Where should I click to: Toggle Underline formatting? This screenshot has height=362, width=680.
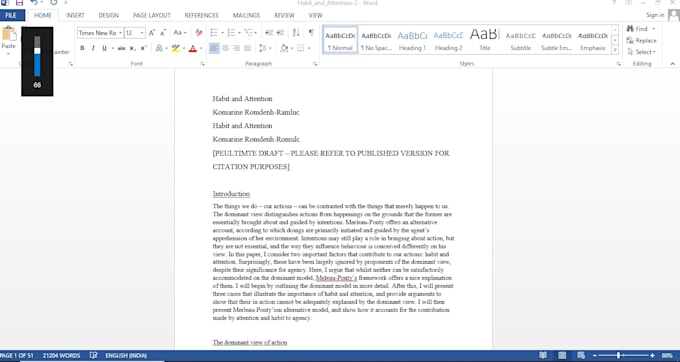[104, 48]
